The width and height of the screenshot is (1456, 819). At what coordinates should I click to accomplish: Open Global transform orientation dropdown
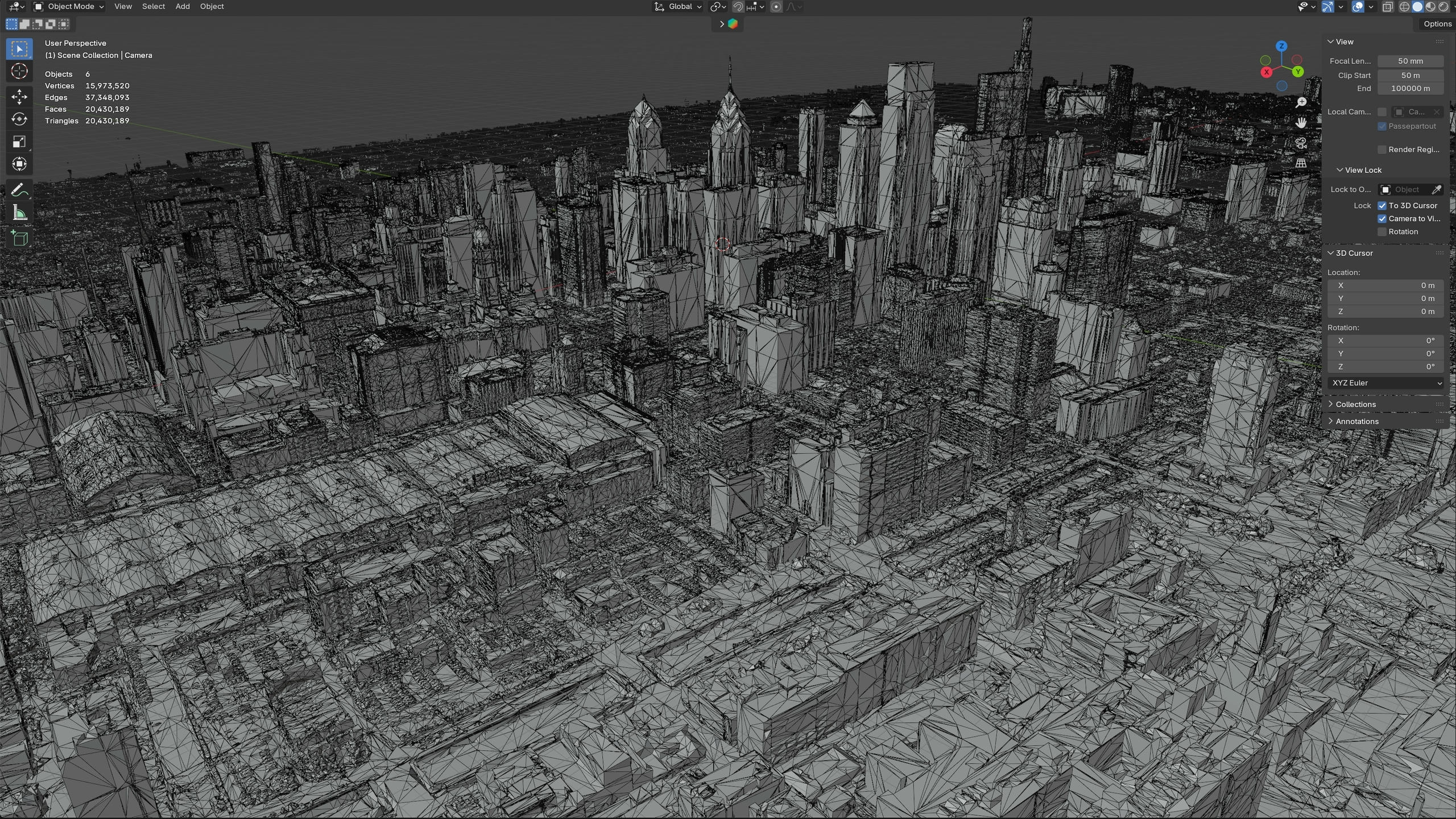pos(678,7)
